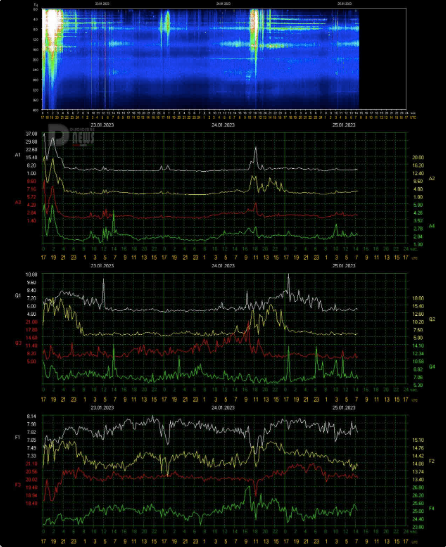Click the white Q1 series label
Screen dimensions: 446x547
point(18,295)
